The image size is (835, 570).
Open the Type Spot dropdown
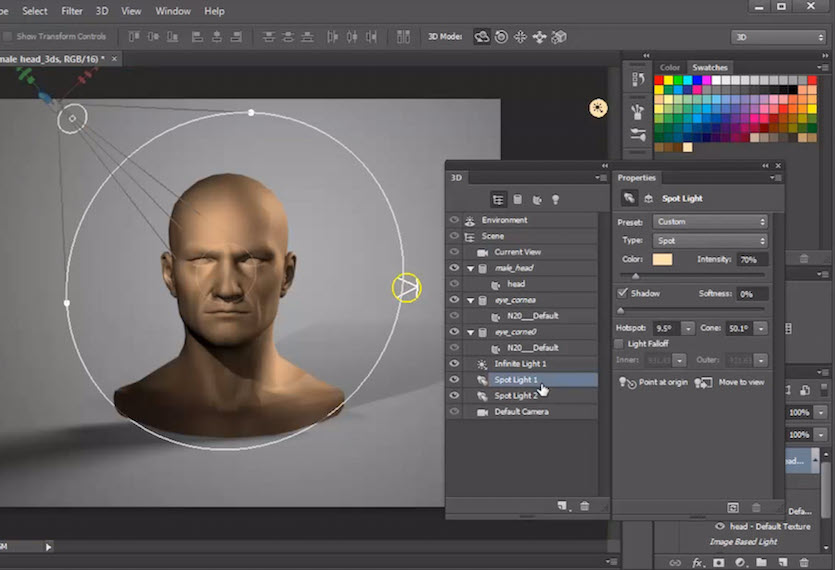point(710,241)
